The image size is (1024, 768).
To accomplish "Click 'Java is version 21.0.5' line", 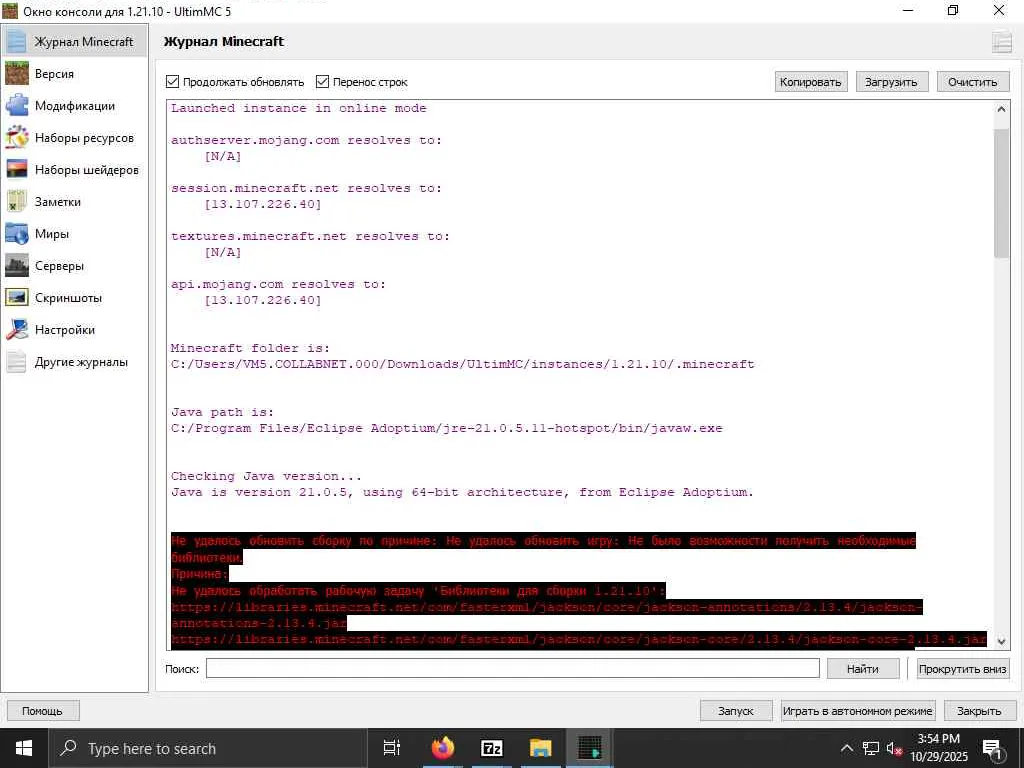I will (x=462, y=492).
